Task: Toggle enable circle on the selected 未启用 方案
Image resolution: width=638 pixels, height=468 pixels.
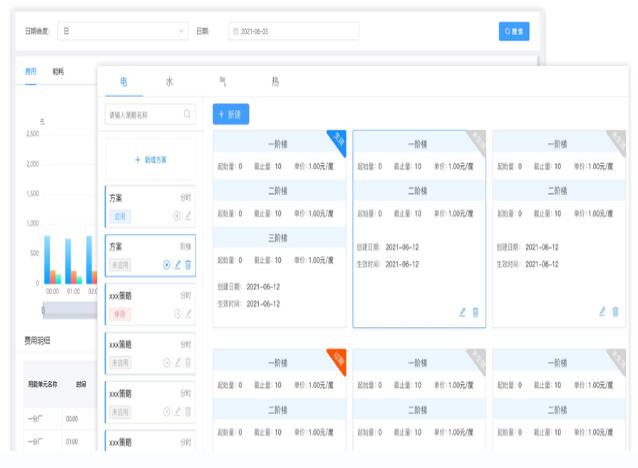Action: (x=167, y=264)
